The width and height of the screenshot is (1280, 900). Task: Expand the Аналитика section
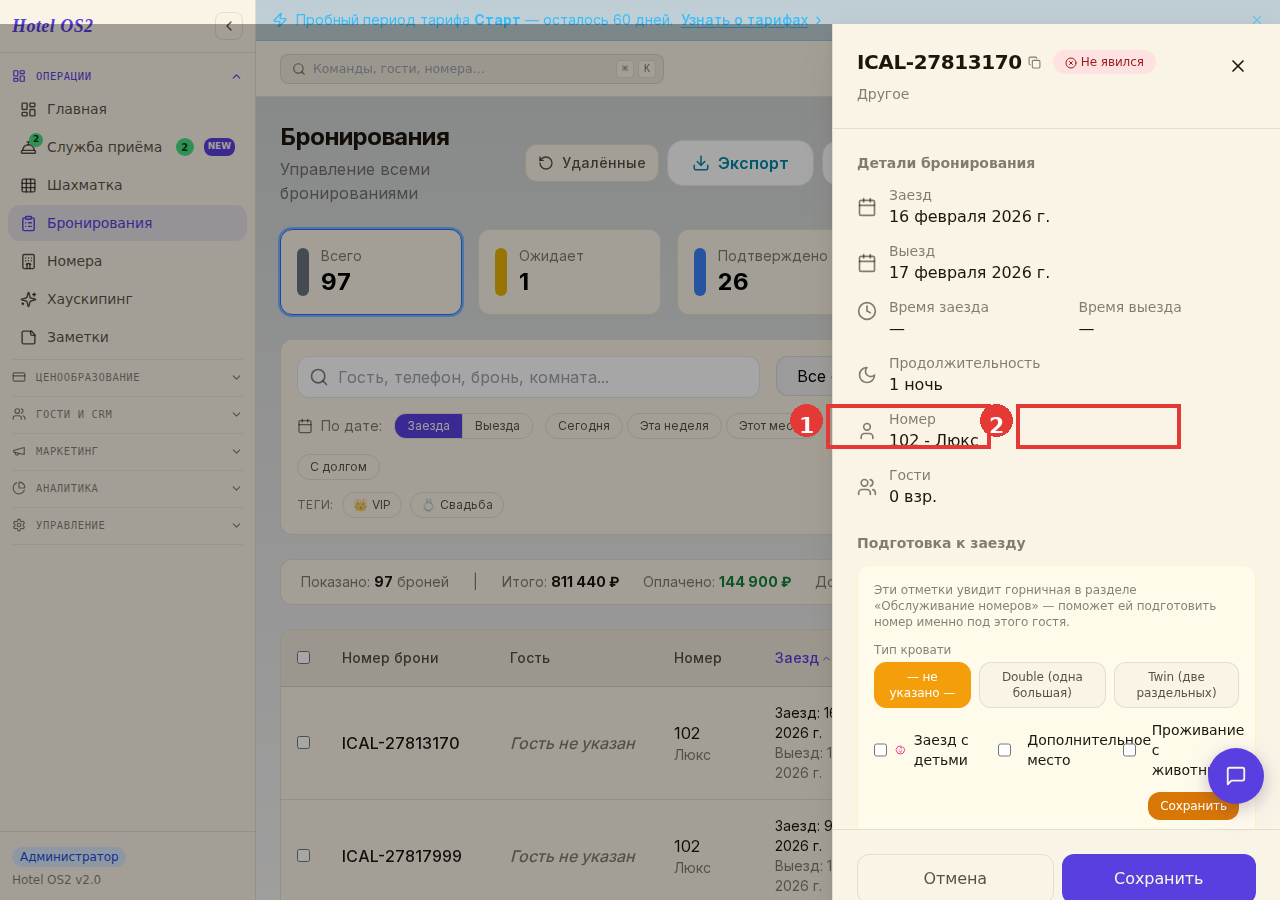pos(127,488)
